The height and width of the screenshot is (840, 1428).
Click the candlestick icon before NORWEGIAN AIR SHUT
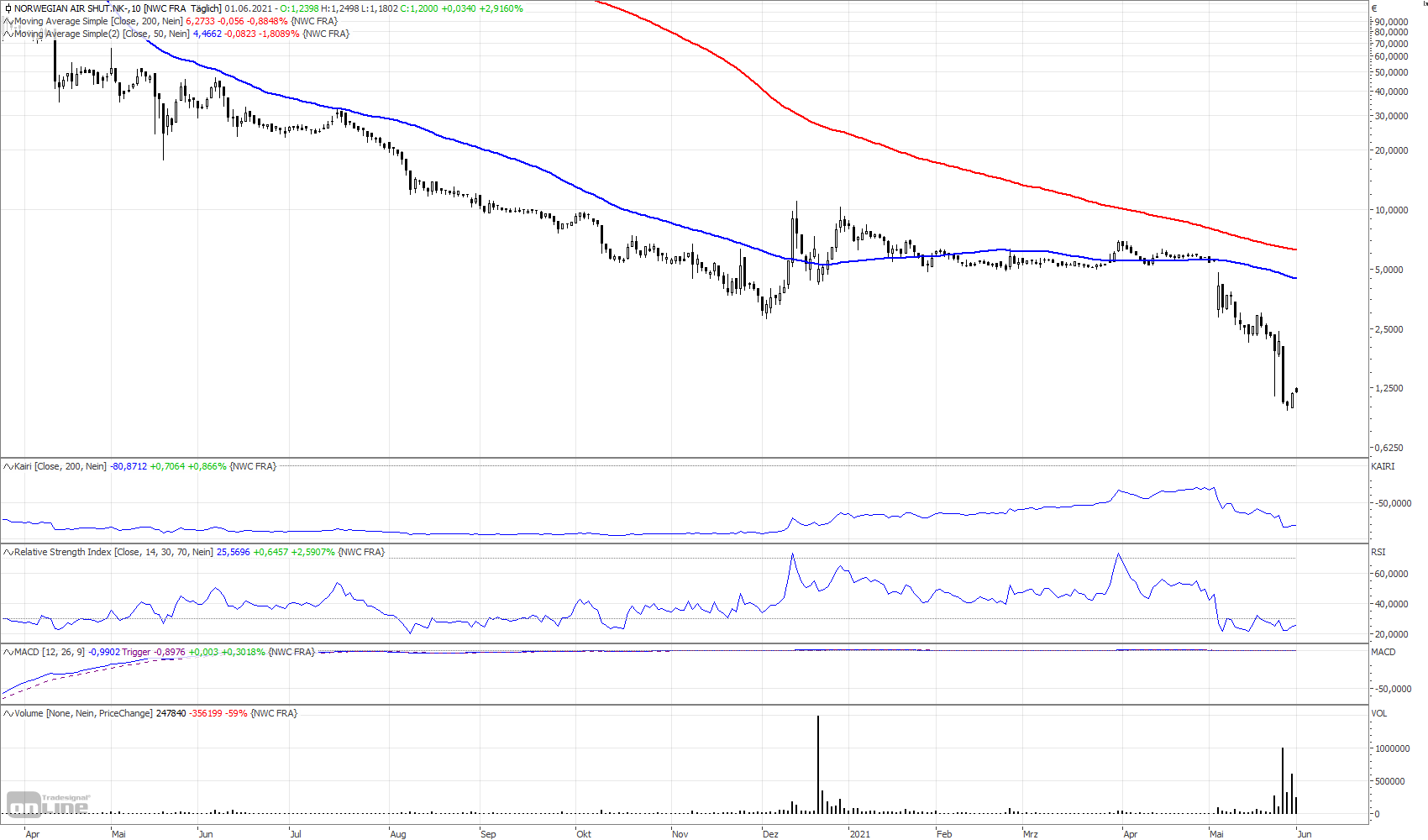click(x=8, y=8)
